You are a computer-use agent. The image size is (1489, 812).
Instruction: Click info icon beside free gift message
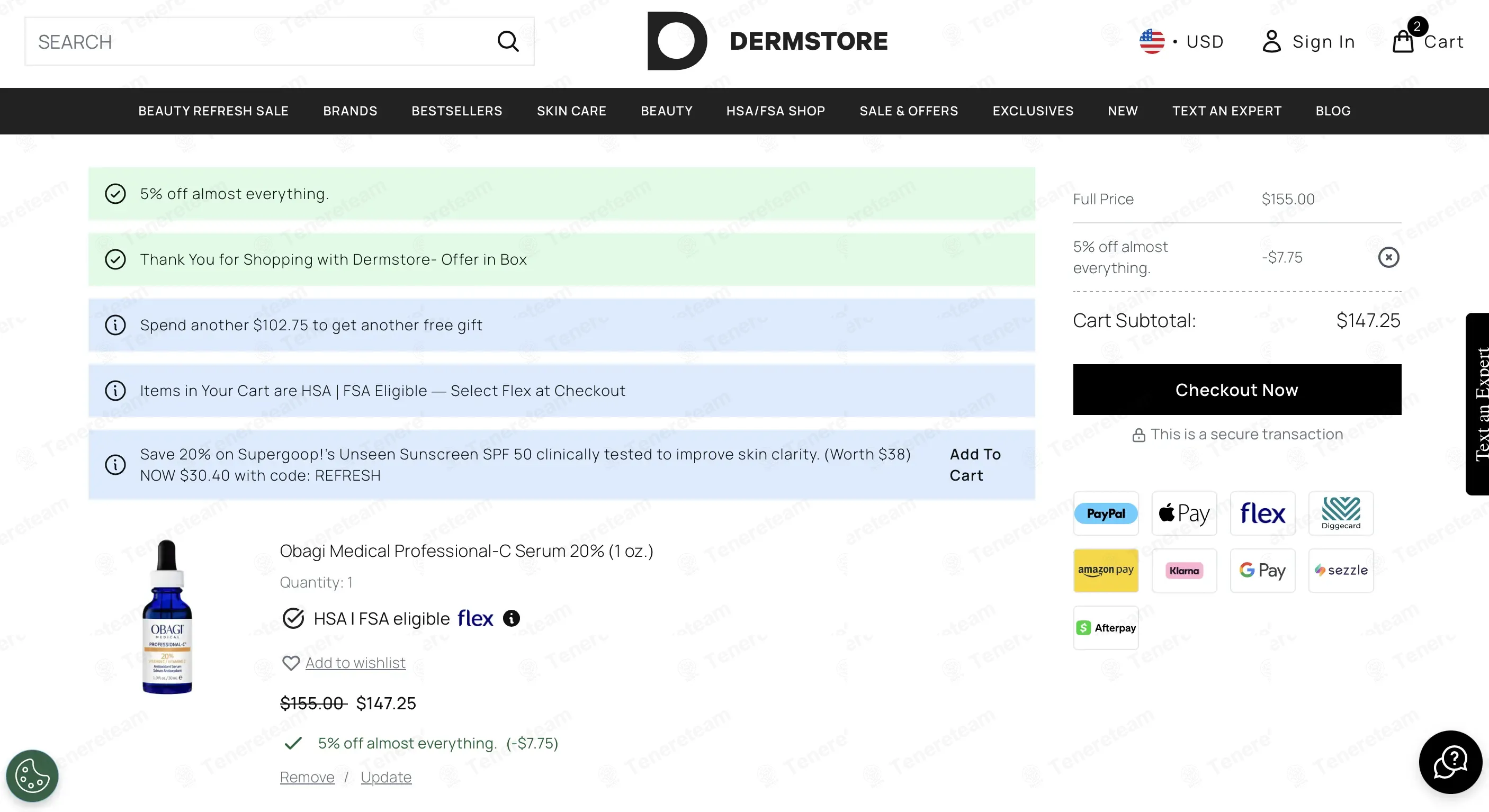[x=115, y=325]
